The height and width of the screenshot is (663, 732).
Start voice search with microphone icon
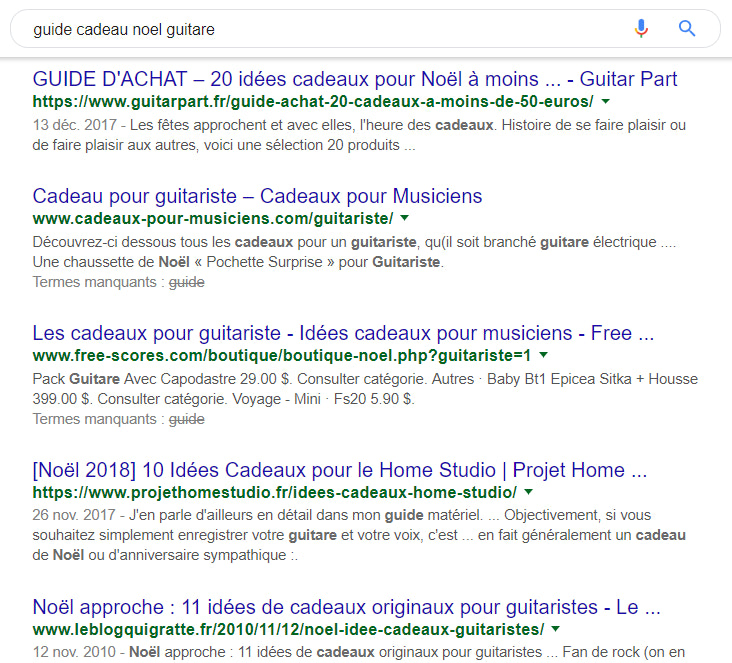pos(641,29)
